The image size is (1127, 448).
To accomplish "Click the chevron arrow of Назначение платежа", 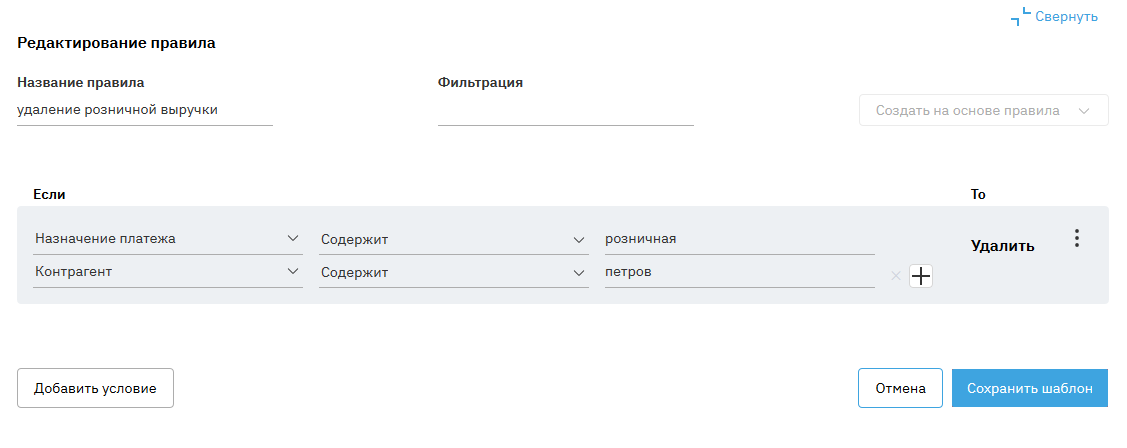I will pyautogui.click(x=293, y=238).
